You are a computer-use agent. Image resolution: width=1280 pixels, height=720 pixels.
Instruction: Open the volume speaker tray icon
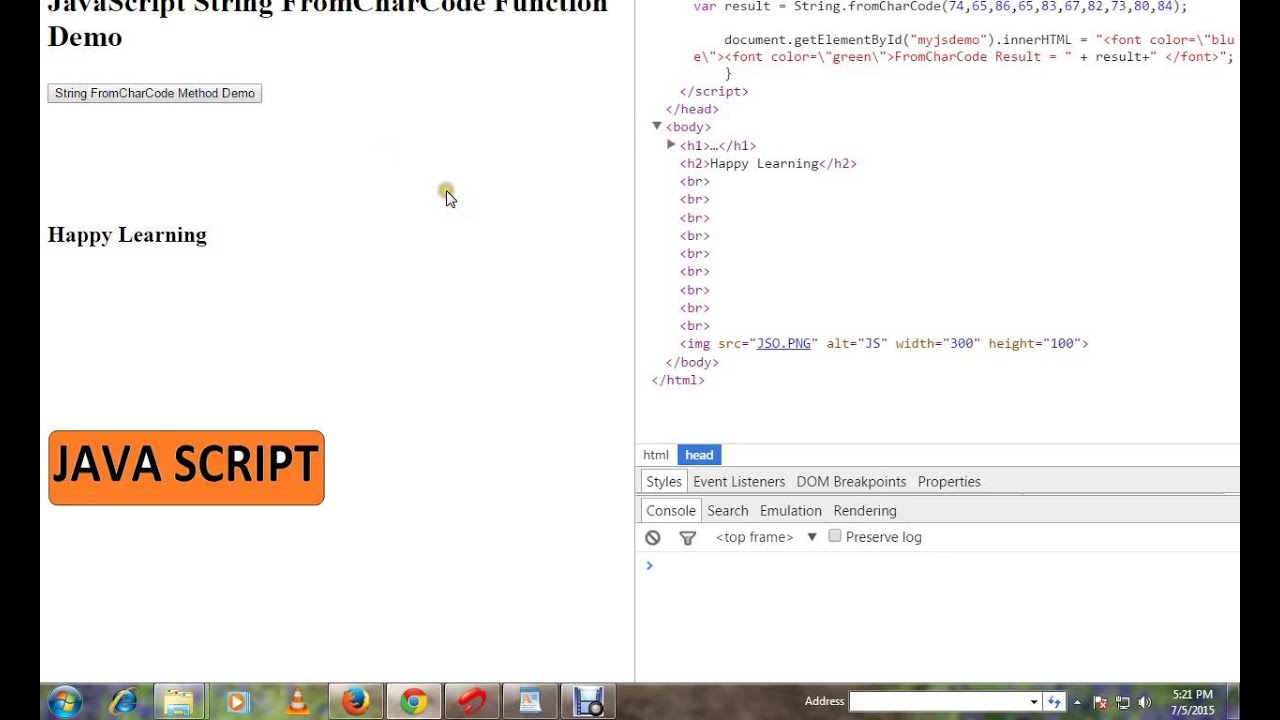point(1145,702)
